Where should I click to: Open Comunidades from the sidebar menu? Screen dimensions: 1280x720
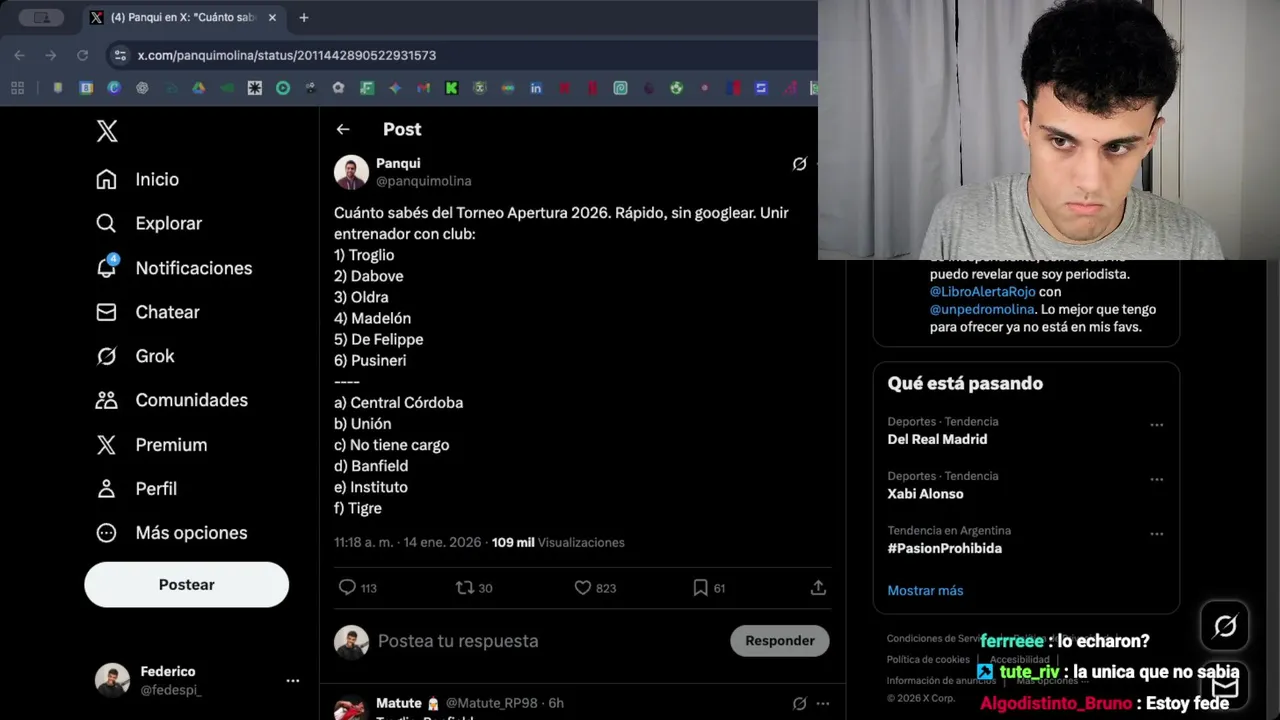[x=171, y=400]
